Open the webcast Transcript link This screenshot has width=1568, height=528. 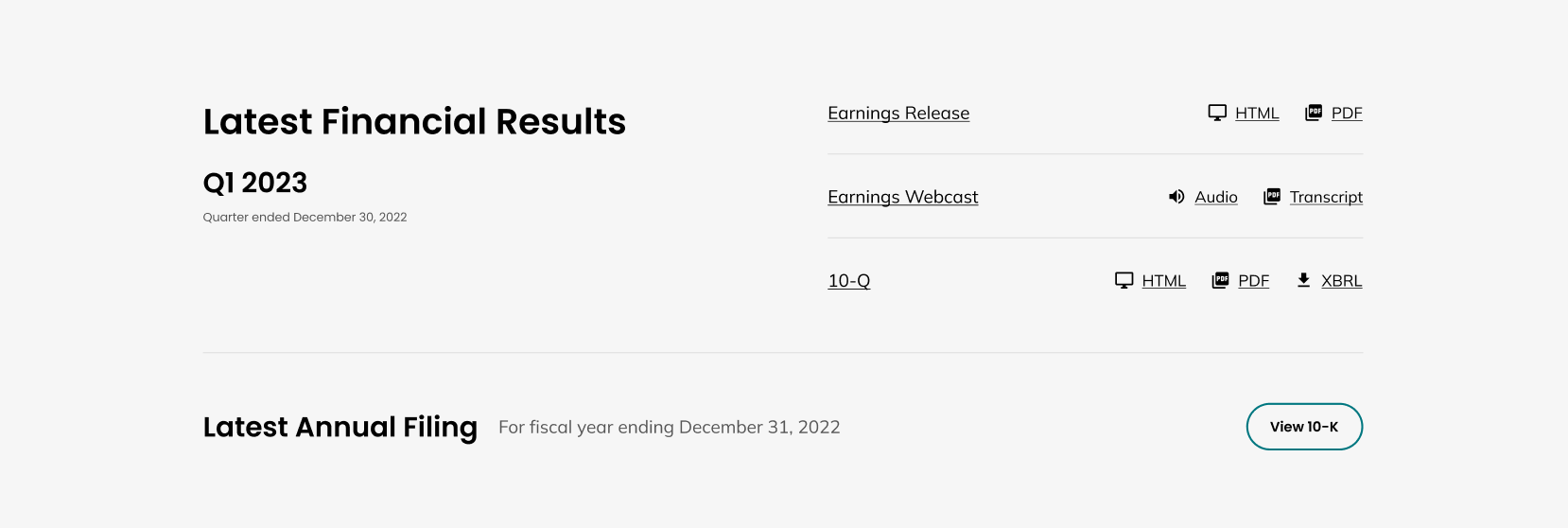tap(1326, 197)
